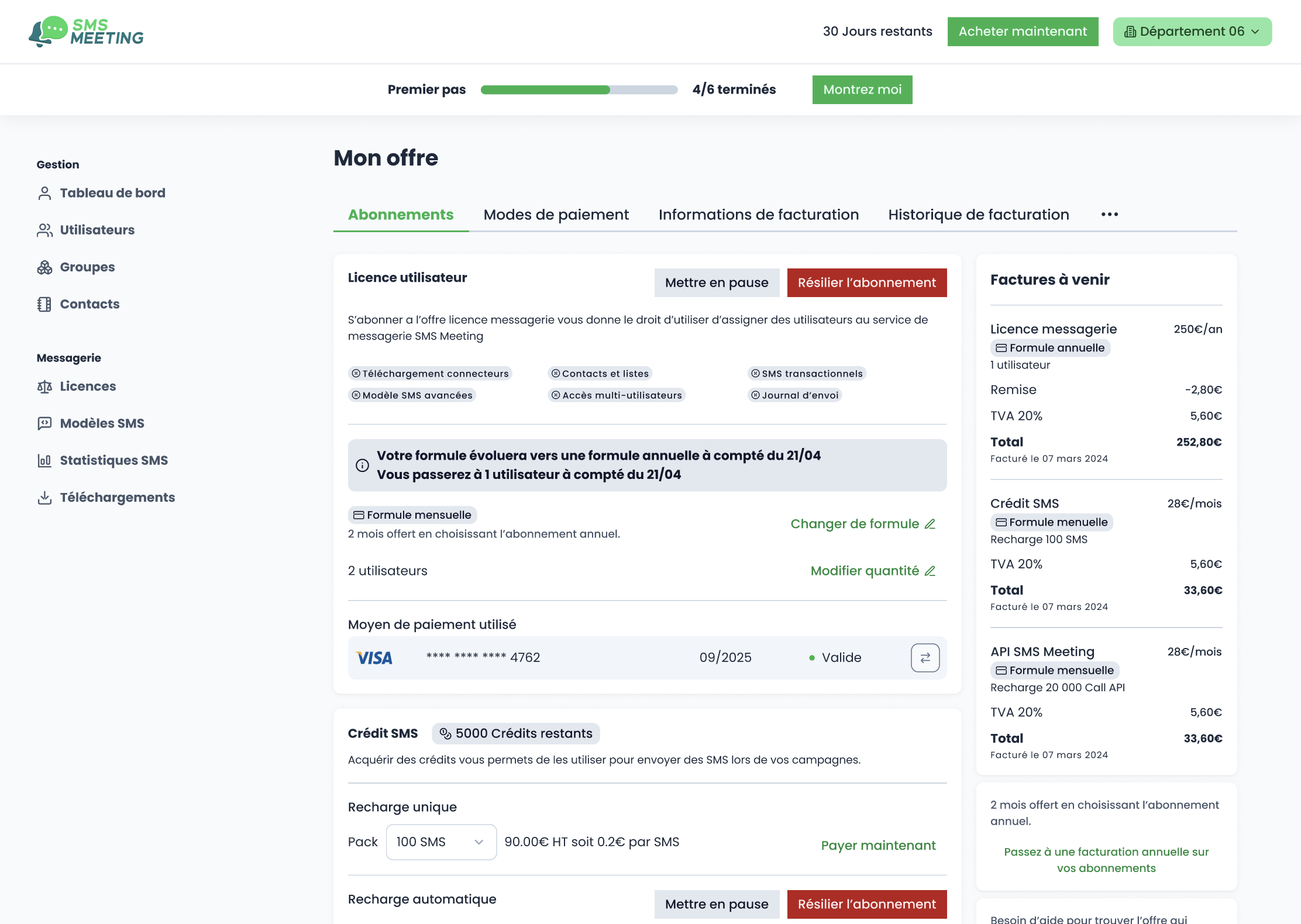Screen dimensions: 1301x924
Task: Open Informations de facturation tab
Action: click(x=759, y=215)
